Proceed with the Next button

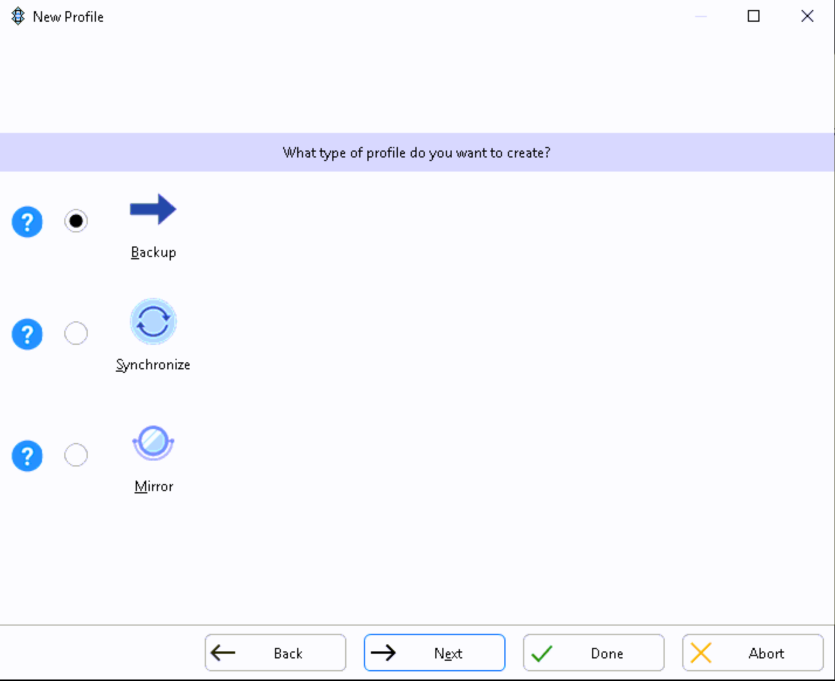pyautogui.click(x=434, y=653)
